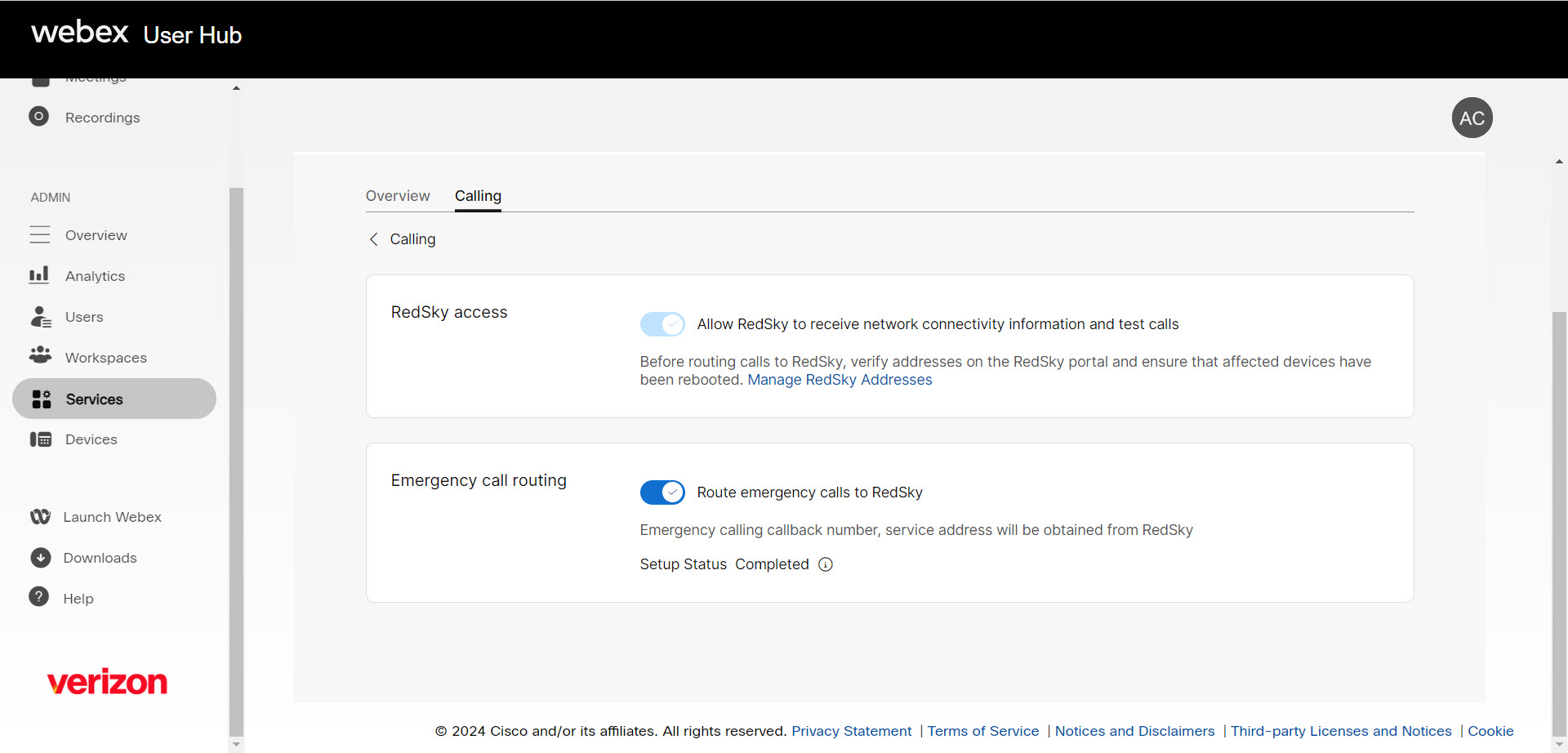Open Notices and Disclaimers link
This screenshot has width=1568, height=753.
pos(1135,731)
